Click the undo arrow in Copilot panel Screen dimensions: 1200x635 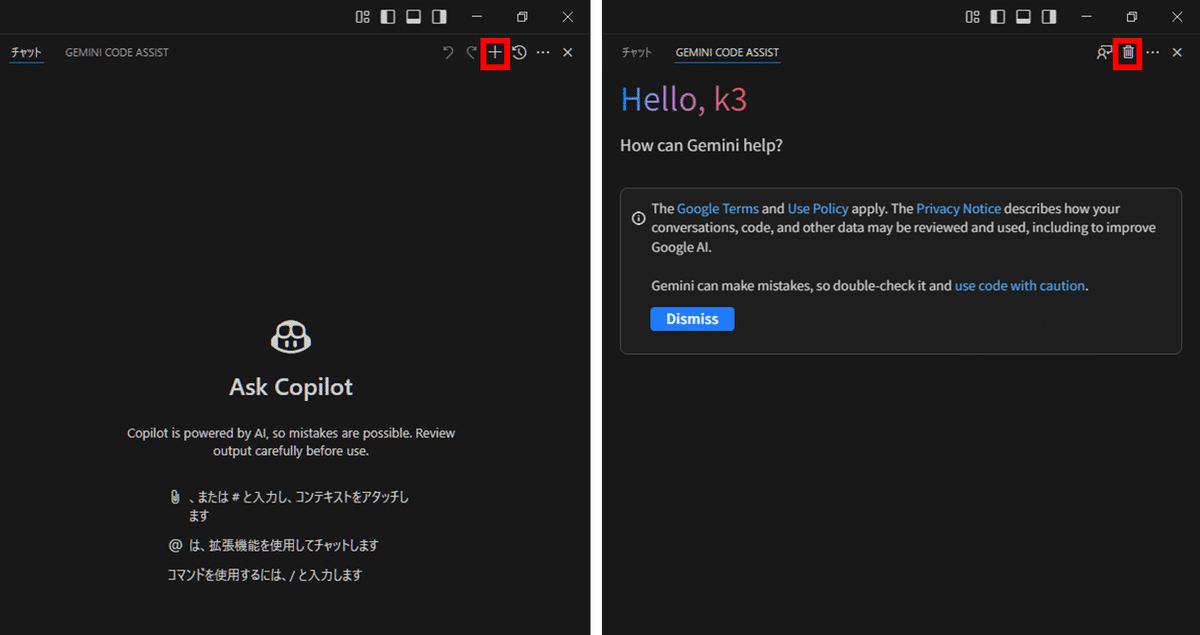pyautogui.click(x=448, y=52)
